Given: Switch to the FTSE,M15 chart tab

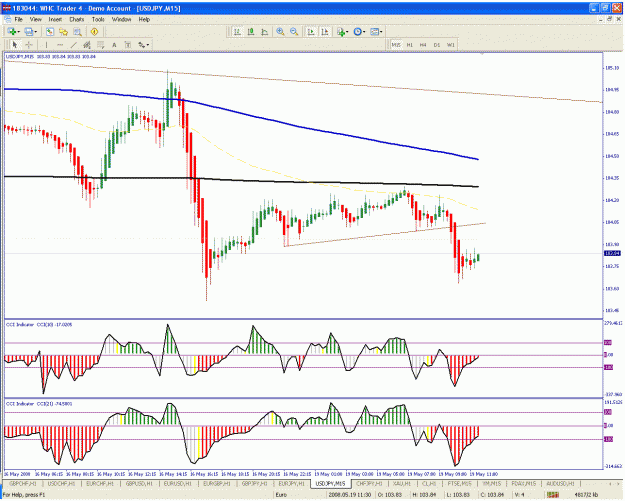Looking at the screenshot, I should pyautogui.click(x=460, y=483).
